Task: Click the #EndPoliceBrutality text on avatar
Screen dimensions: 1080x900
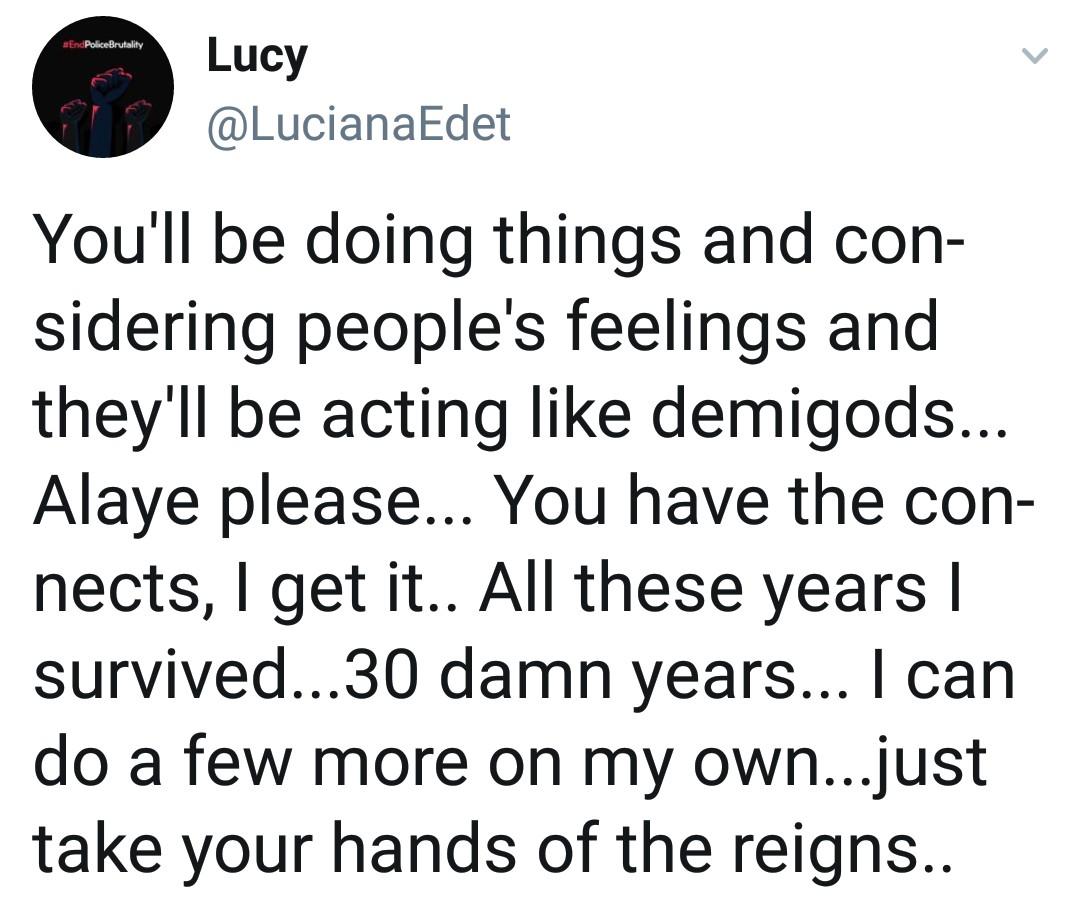Action: click(x=104, y=45)
